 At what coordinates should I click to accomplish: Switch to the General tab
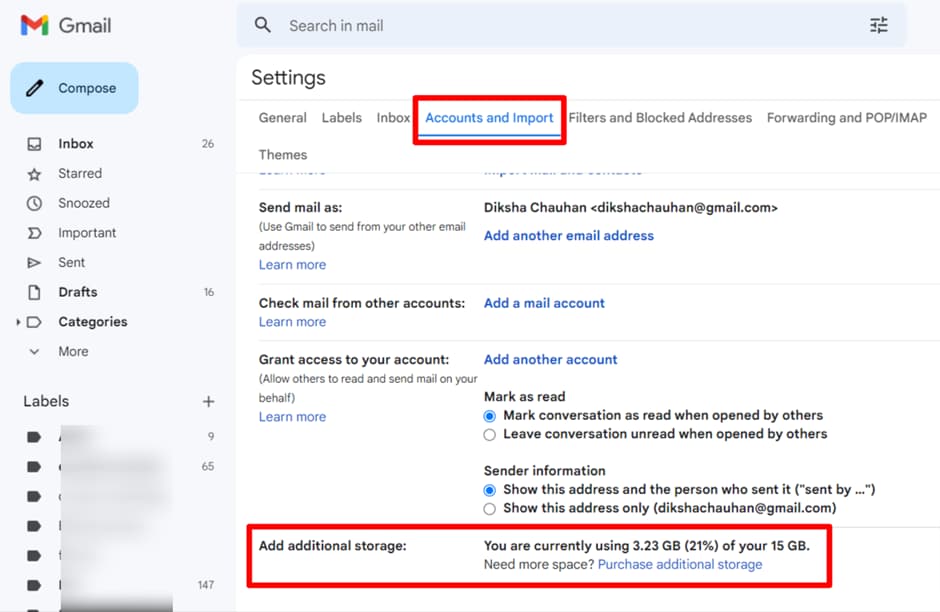tap(282, 117)
